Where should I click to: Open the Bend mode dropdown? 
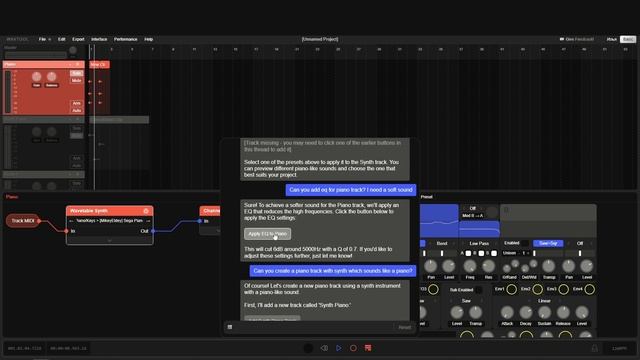tap(442, 243)
